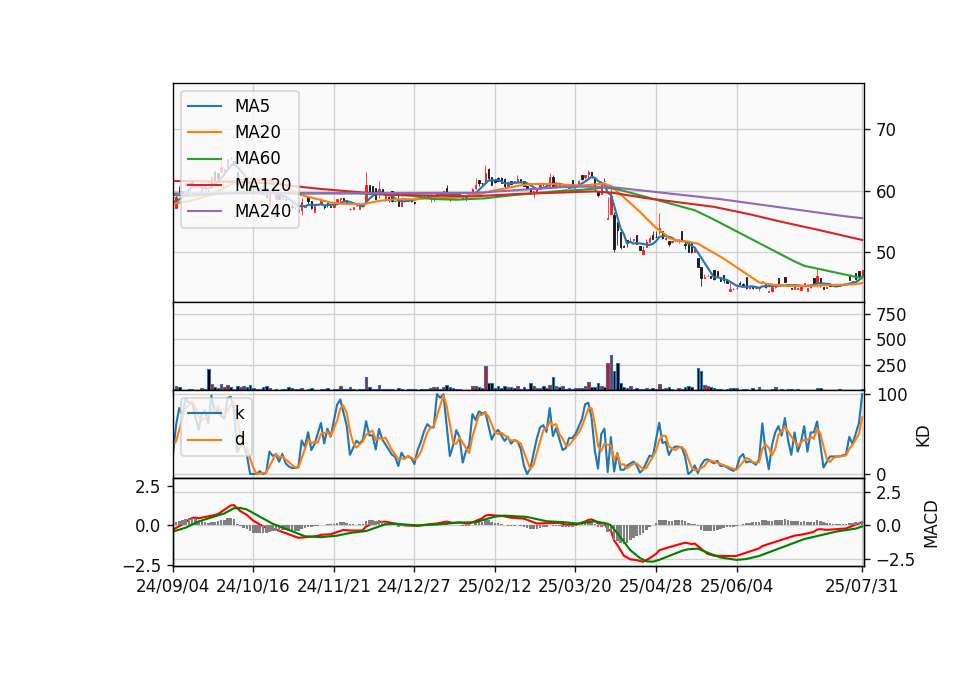The width and height of the screenshot is (960, 690).
Task: Click the 750 volume axis tick label
Action: point(891,315)
